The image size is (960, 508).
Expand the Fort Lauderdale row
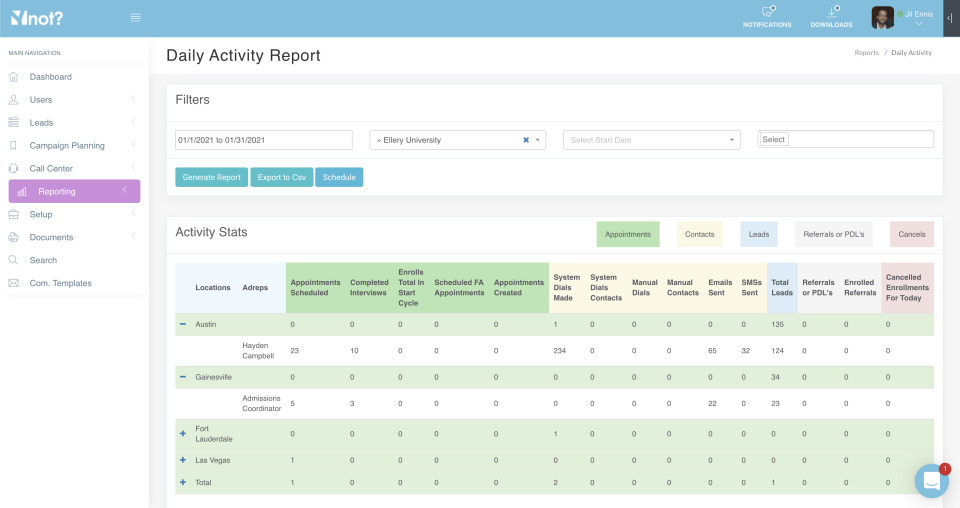(x=183, y=433)
